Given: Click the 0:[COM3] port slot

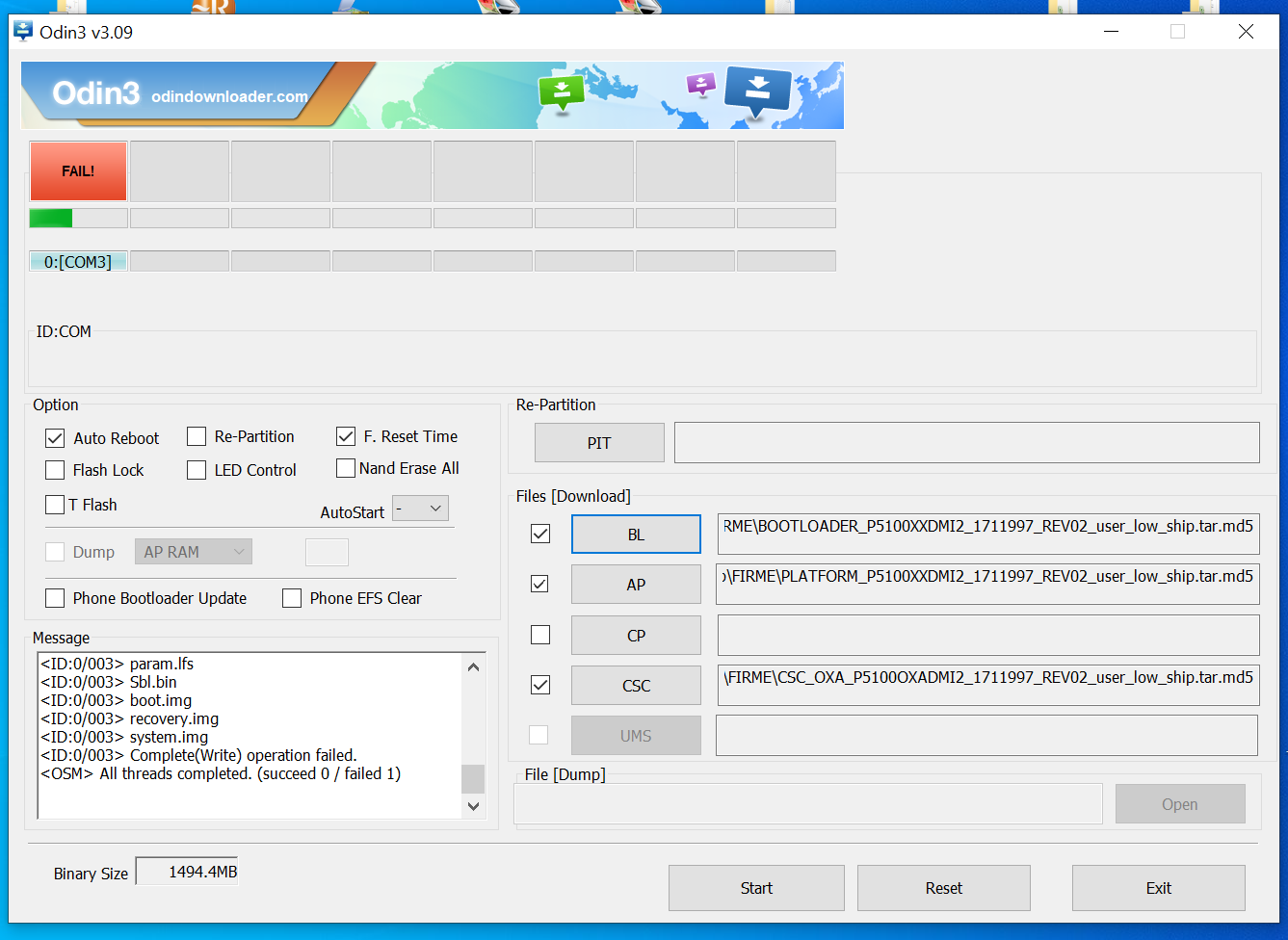Looking at the screenshot, I should pyautogui.click(x=78, y=262).
